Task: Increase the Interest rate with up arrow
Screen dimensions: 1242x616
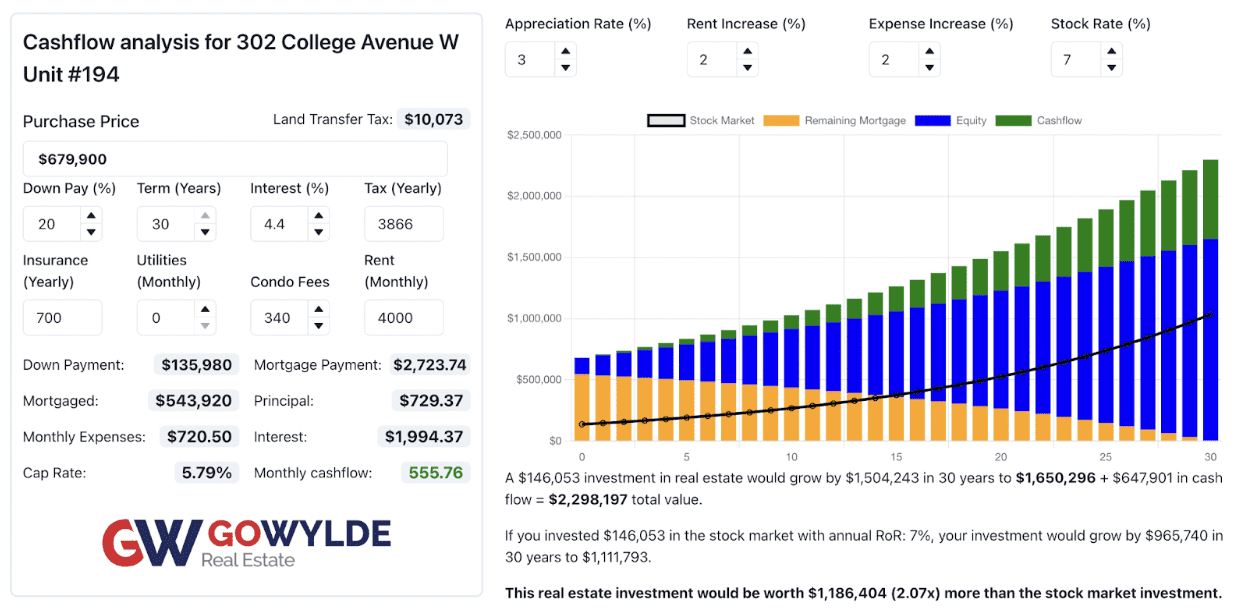Action: (x=318, y=215)
